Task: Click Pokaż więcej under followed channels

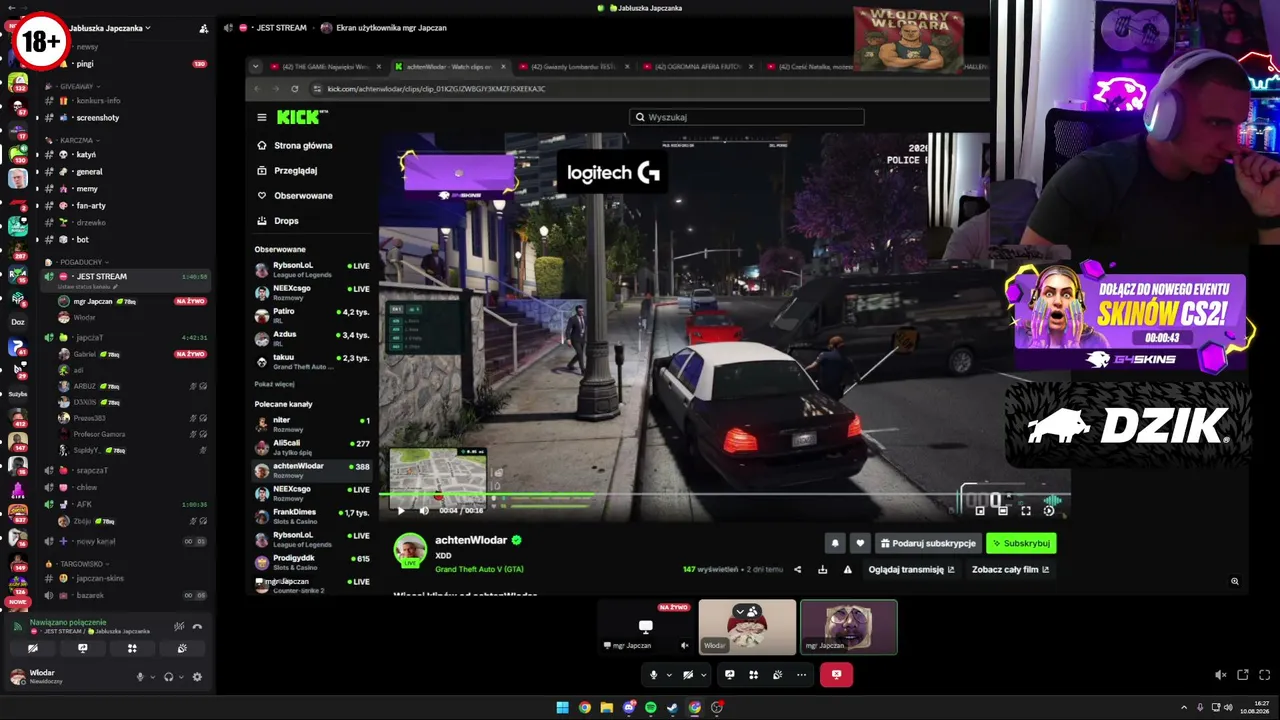Action: (274, 384)
